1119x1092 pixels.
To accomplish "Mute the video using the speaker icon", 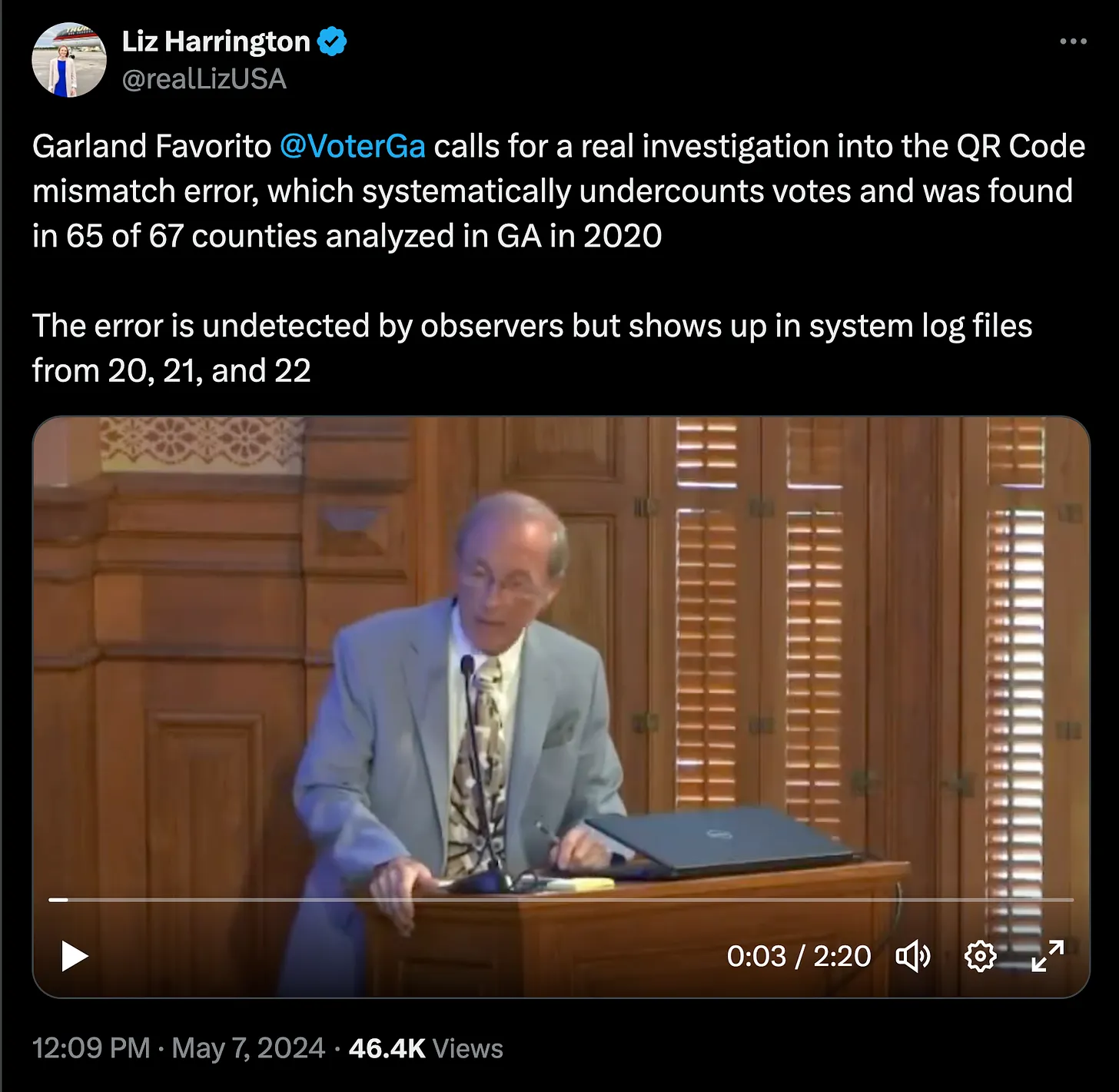I will [913, 957].
